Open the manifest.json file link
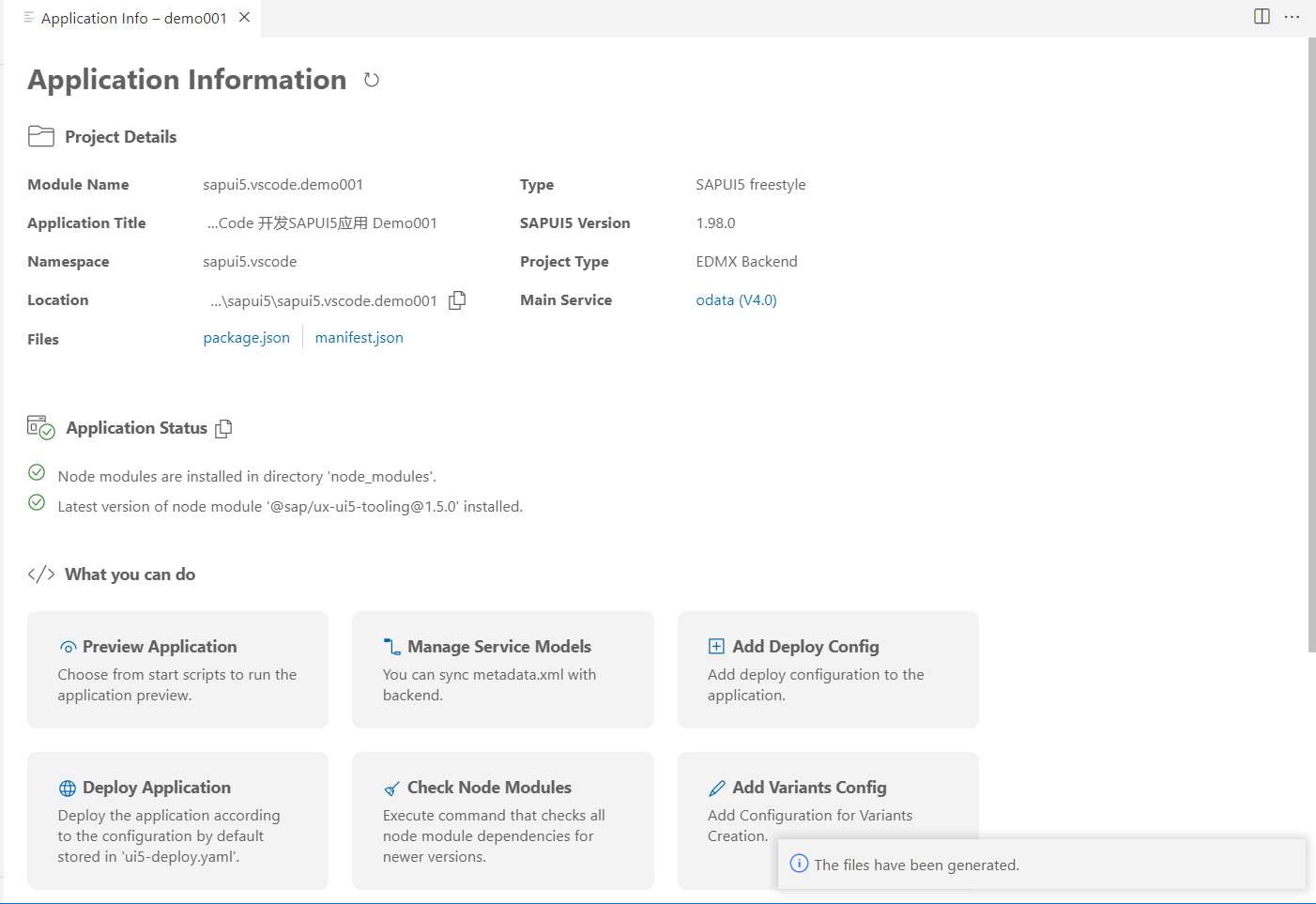 tap(359, 338)
